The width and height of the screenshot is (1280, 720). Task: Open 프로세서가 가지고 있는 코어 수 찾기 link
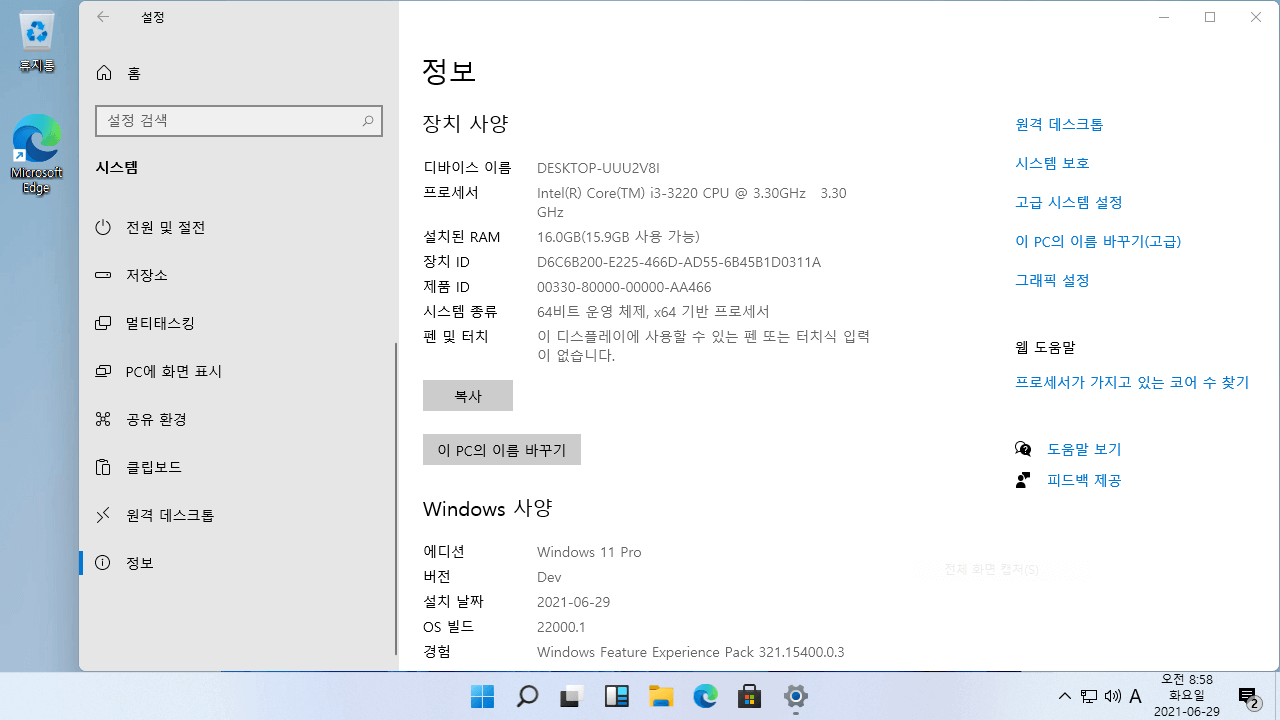point(1132,382)
